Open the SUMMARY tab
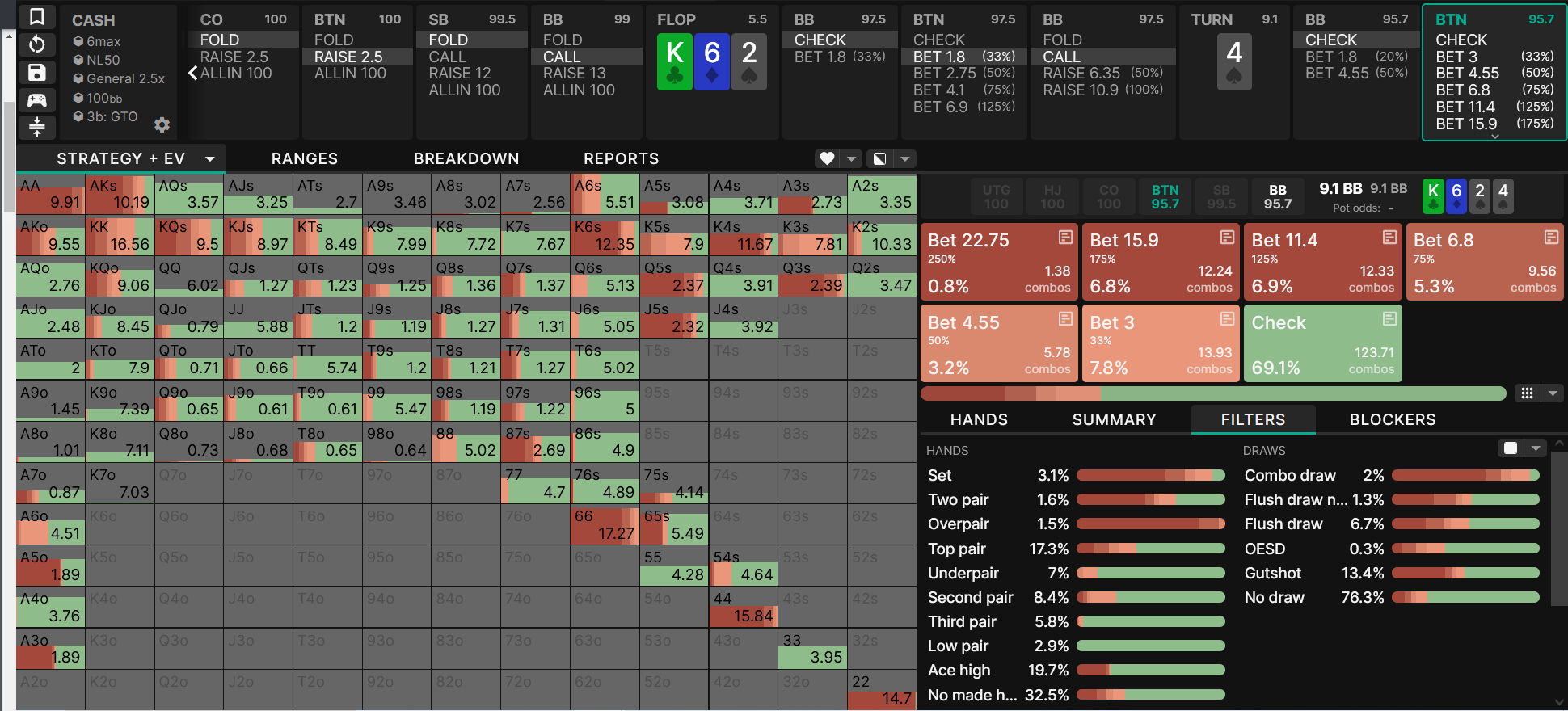This screenshot has height=711, width=1568. [x=1114, y=419]
